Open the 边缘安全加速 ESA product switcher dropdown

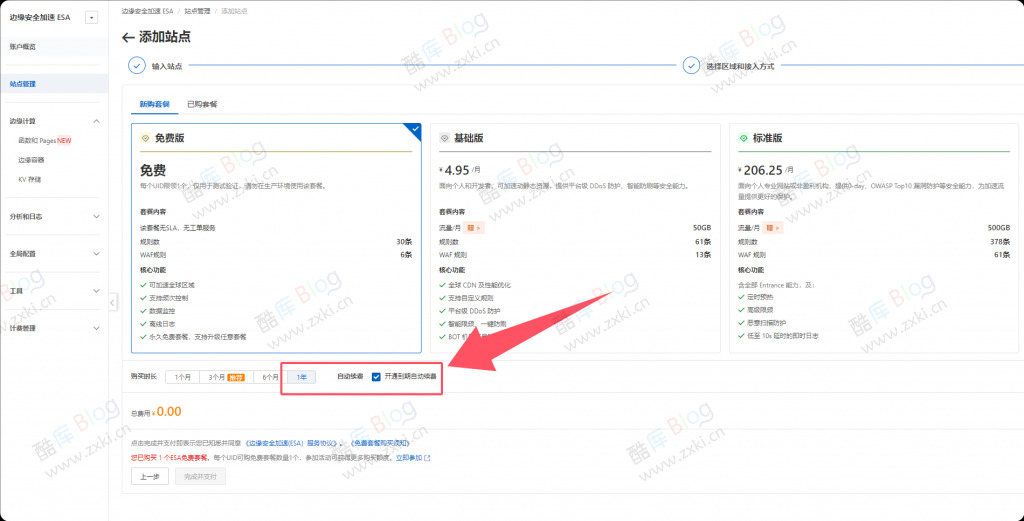click(x=91, y=18)
